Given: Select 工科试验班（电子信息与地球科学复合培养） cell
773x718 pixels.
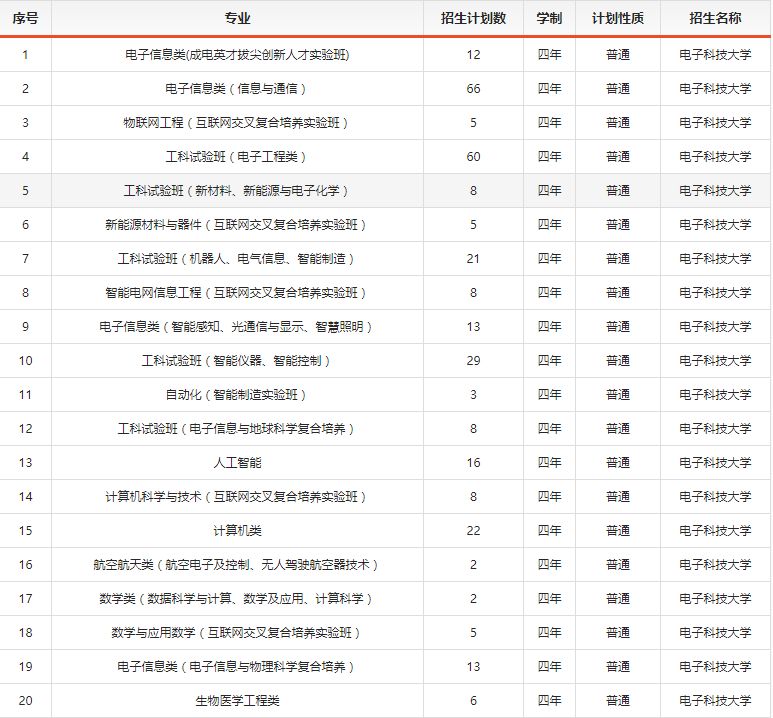Looking at the screenshot, I should coord(237,429).
